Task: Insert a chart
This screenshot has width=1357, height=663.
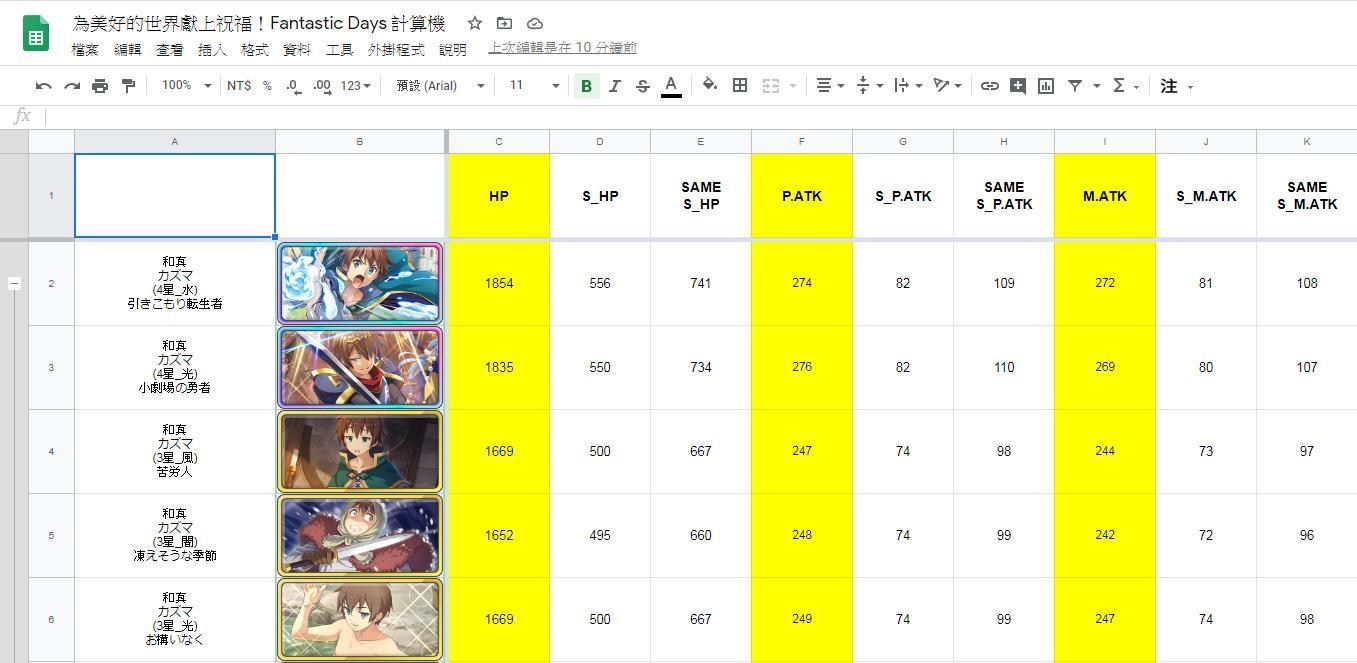Action: click(1046, 86)
